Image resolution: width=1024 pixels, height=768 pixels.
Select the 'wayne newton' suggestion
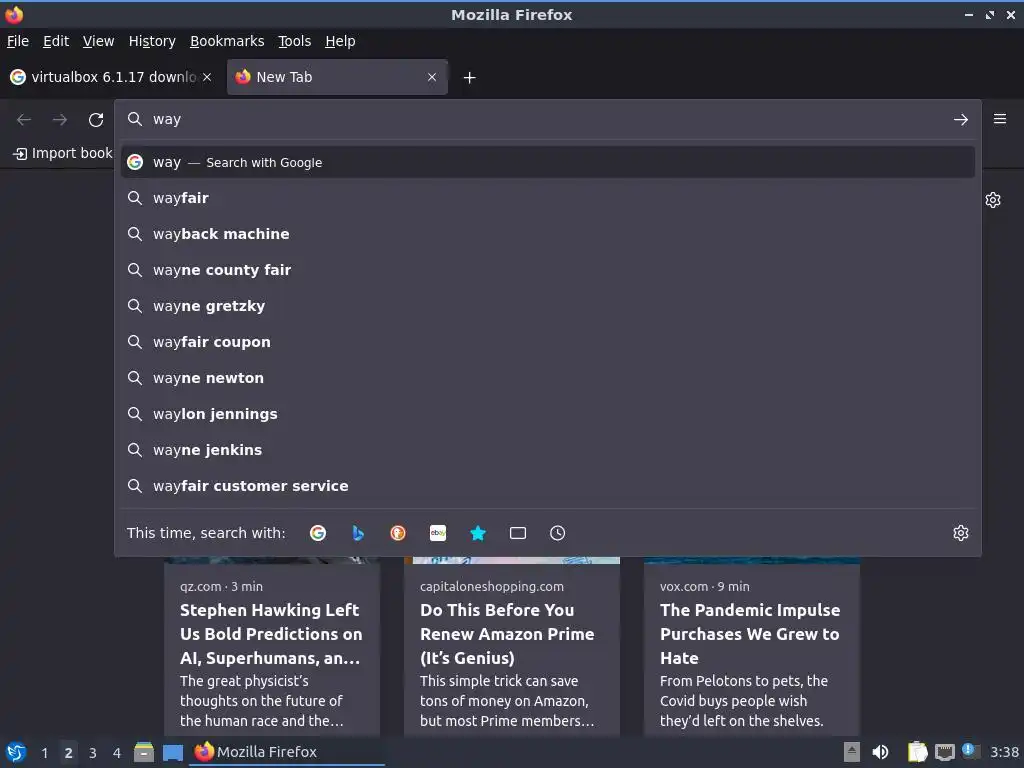click(x=548, y=377)
